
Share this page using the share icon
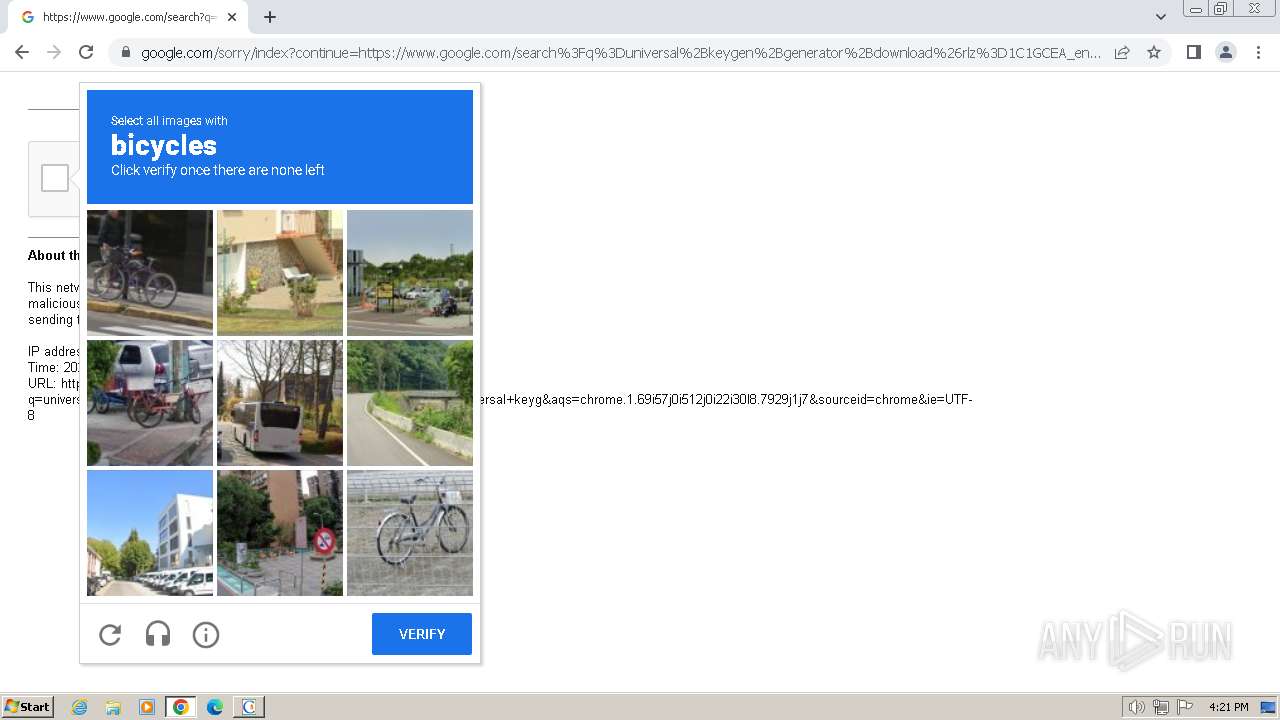[1122, 52]
